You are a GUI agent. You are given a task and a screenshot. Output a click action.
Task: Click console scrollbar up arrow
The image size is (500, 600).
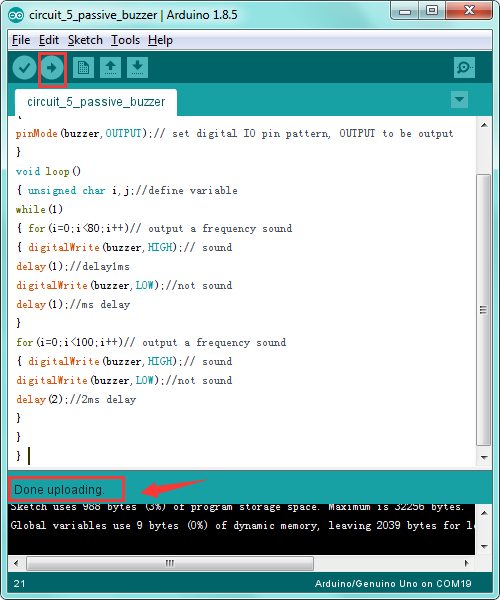[484, 513]
